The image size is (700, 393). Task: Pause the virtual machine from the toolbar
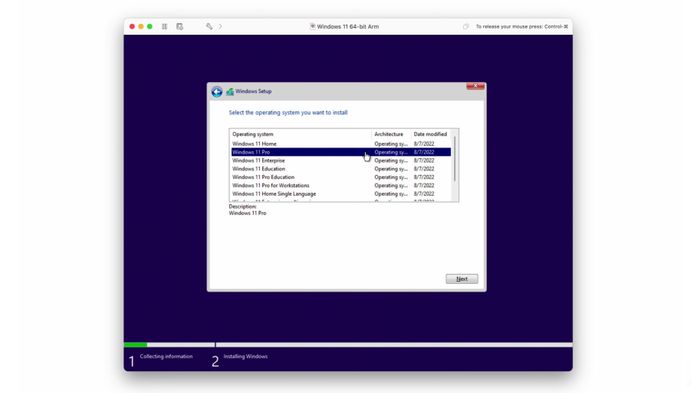click(165, 27)
